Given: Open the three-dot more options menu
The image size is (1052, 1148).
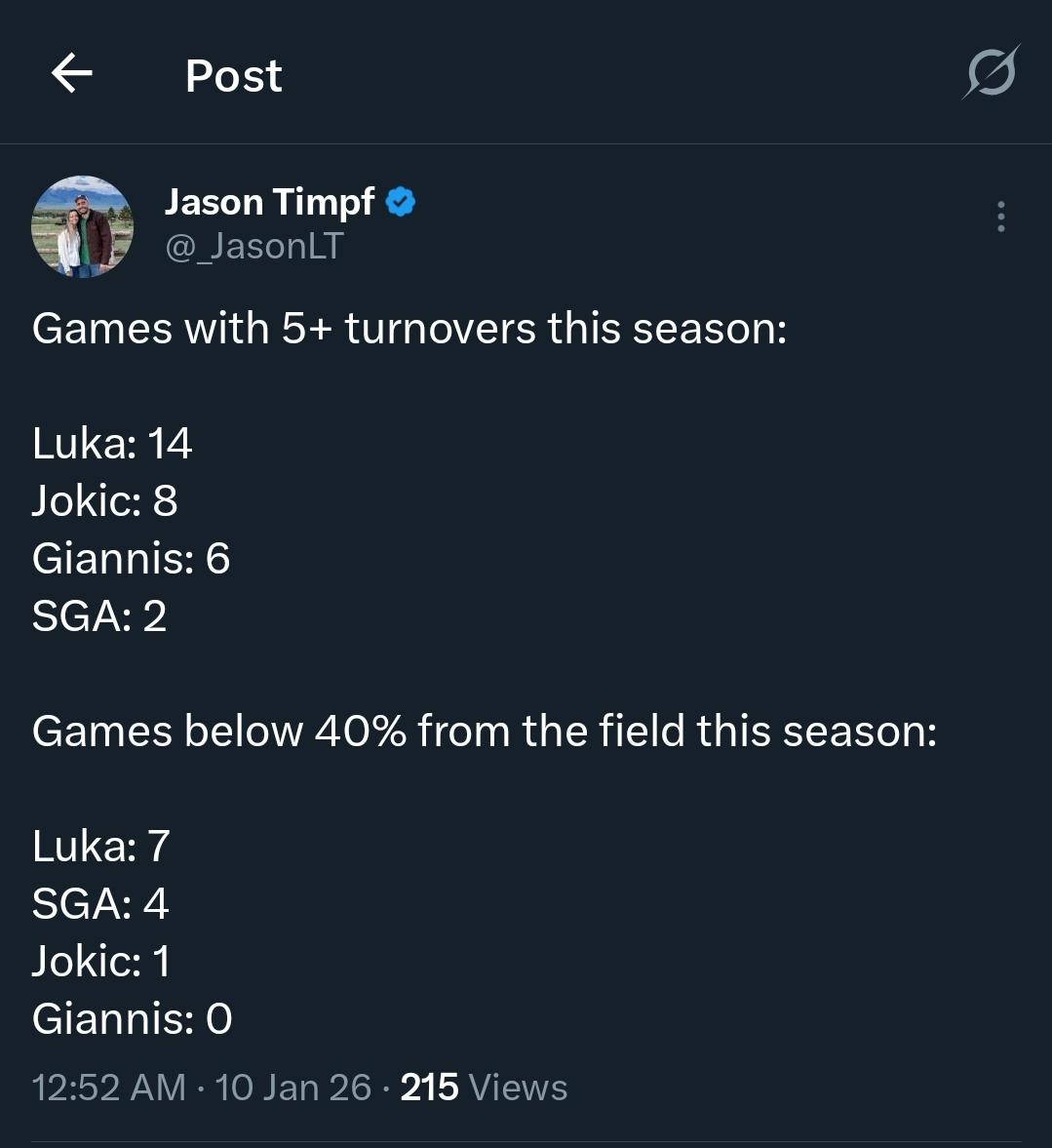Looking at the screenshot, I should (x=1000, y=217).
